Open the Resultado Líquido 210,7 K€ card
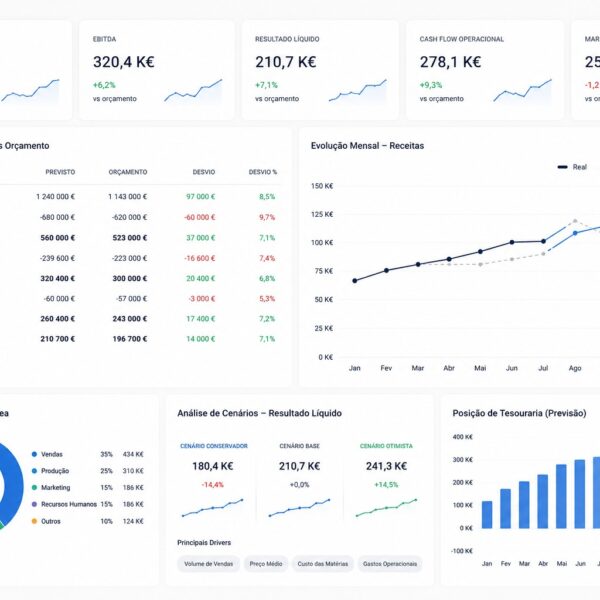600x600 pixels. pyautogui.click(x=320, y=70)
